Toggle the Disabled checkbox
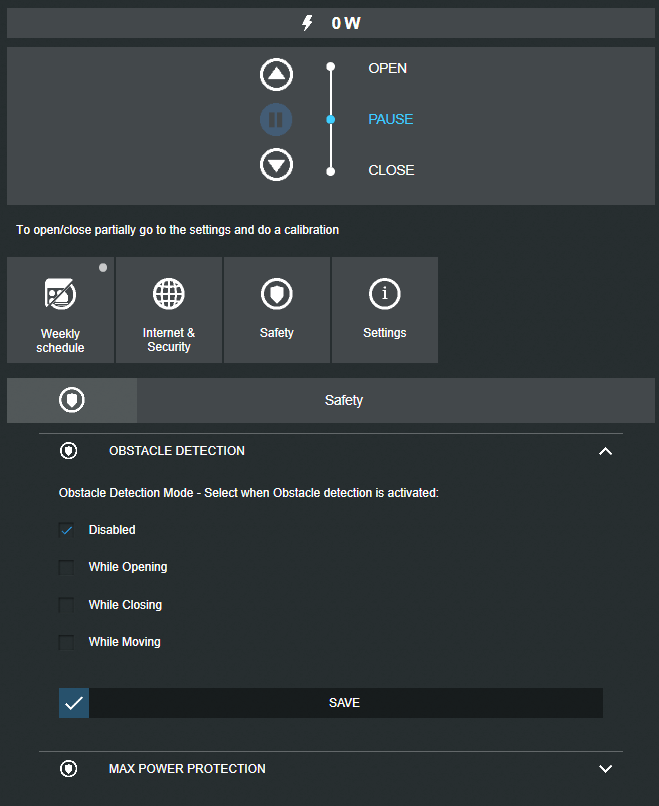659x806 pixels. (67, 530)
